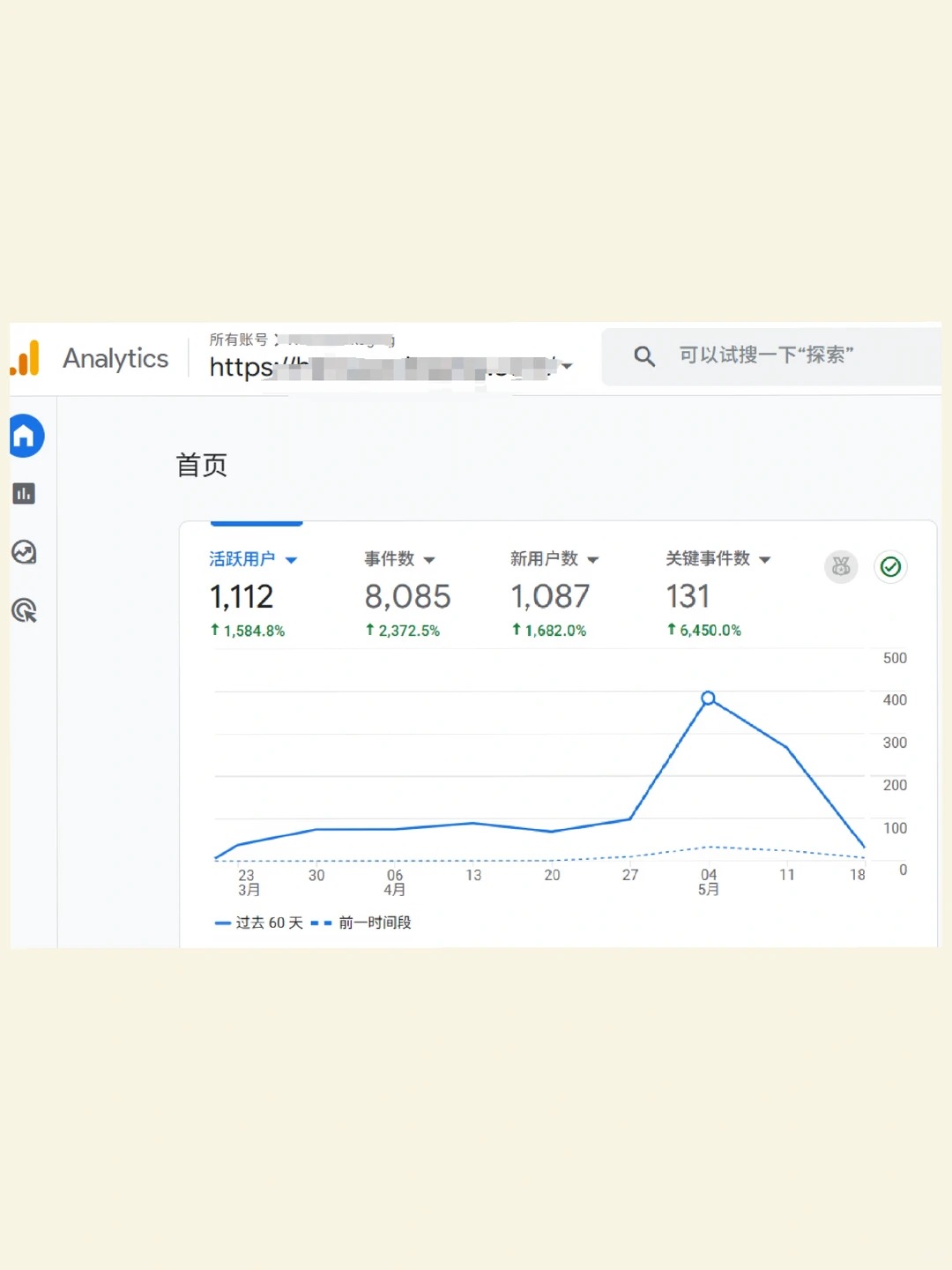Open the property selector dropdown arrow
The height and width of the screenshot is (1270, 952).
[x=567, y=366]
